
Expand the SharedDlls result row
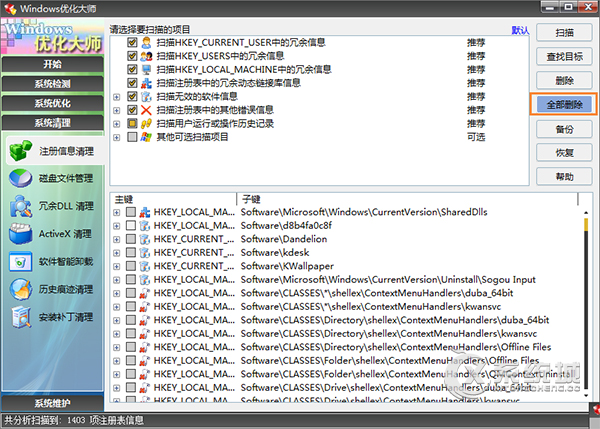117,213
